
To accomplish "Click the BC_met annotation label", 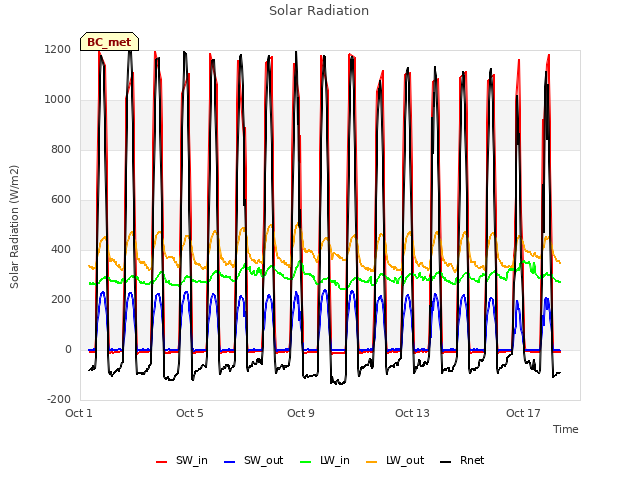I will tap(109, 42).
